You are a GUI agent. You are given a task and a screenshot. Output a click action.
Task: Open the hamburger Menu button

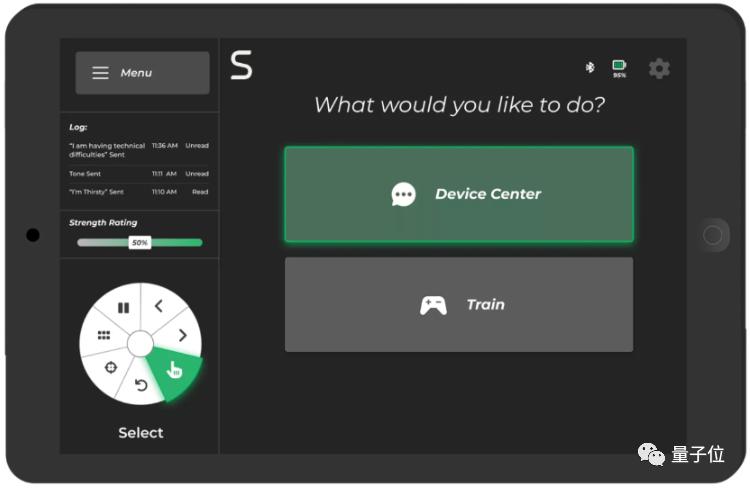pyautogui.click(x=142, y=73)
